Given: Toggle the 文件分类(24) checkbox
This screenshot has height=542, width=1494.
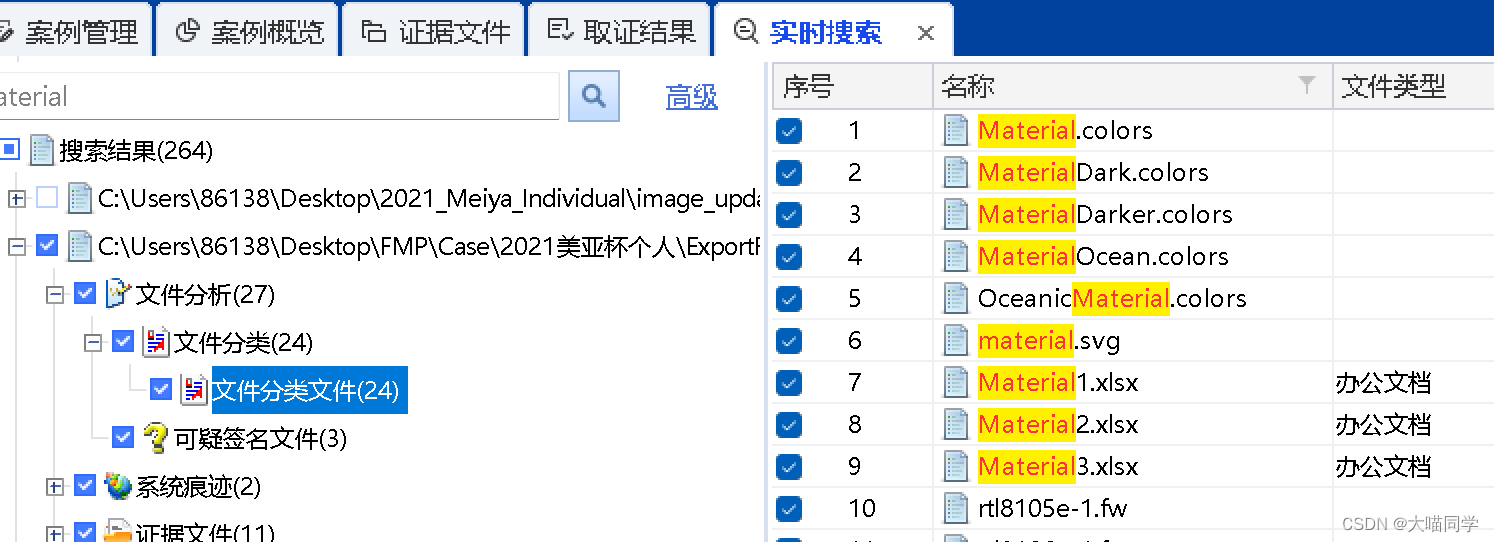Looking at the screenshot, I should (x=123, y=341).
